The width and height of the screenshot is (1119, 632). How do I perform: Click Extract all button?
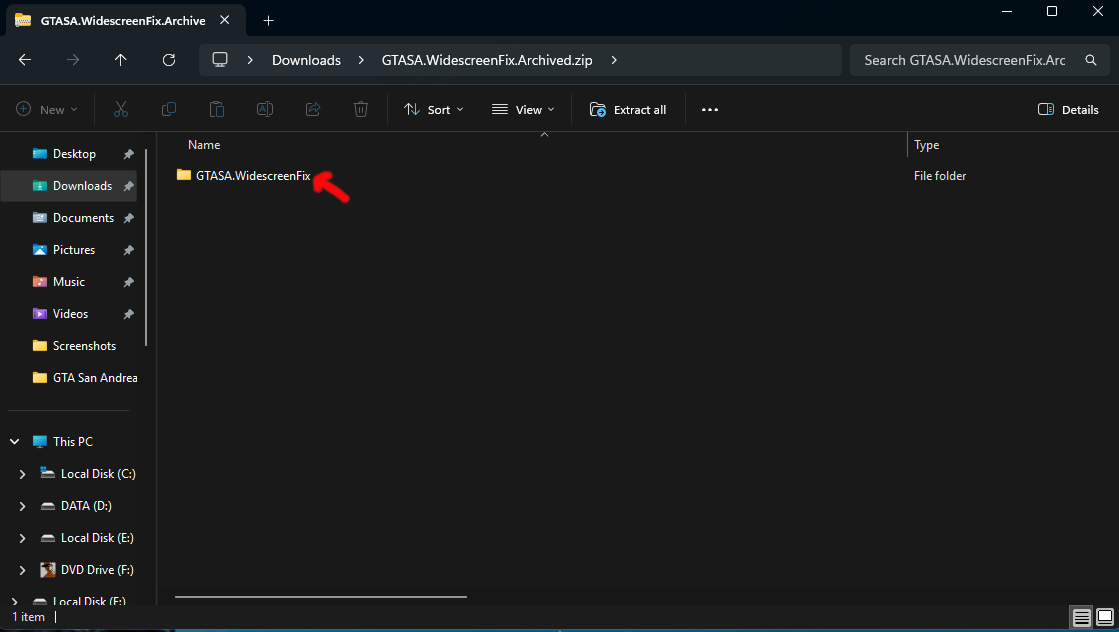click(628, 109)
